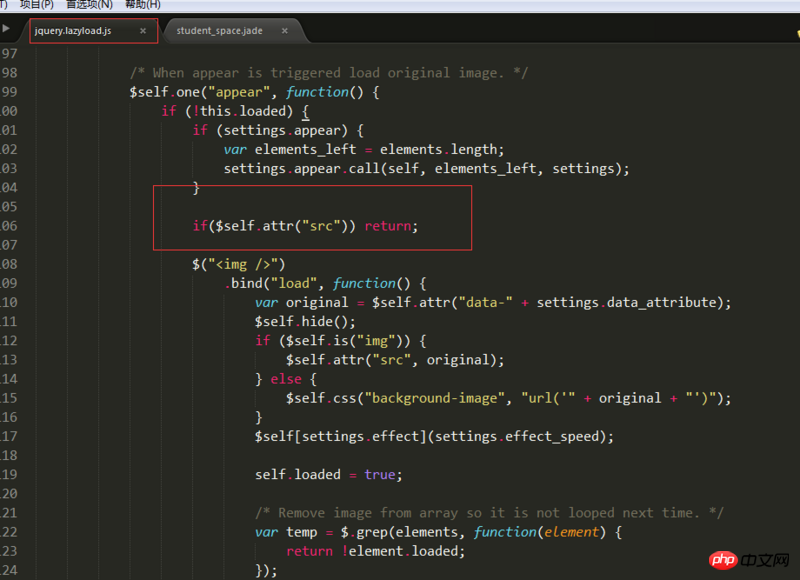The width and height of the screenshot is (800, 580).
Task: Click the 'true' literal value
Action: (380, 474)
